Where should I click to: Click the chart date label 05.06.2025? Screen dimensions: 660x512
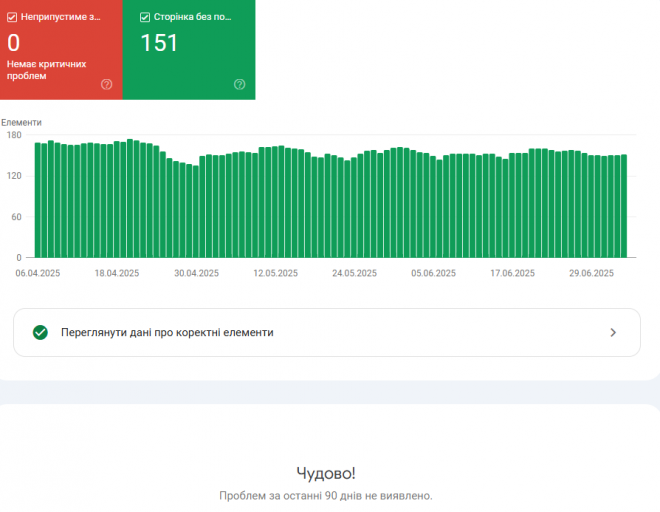click(x=434, y=273)
